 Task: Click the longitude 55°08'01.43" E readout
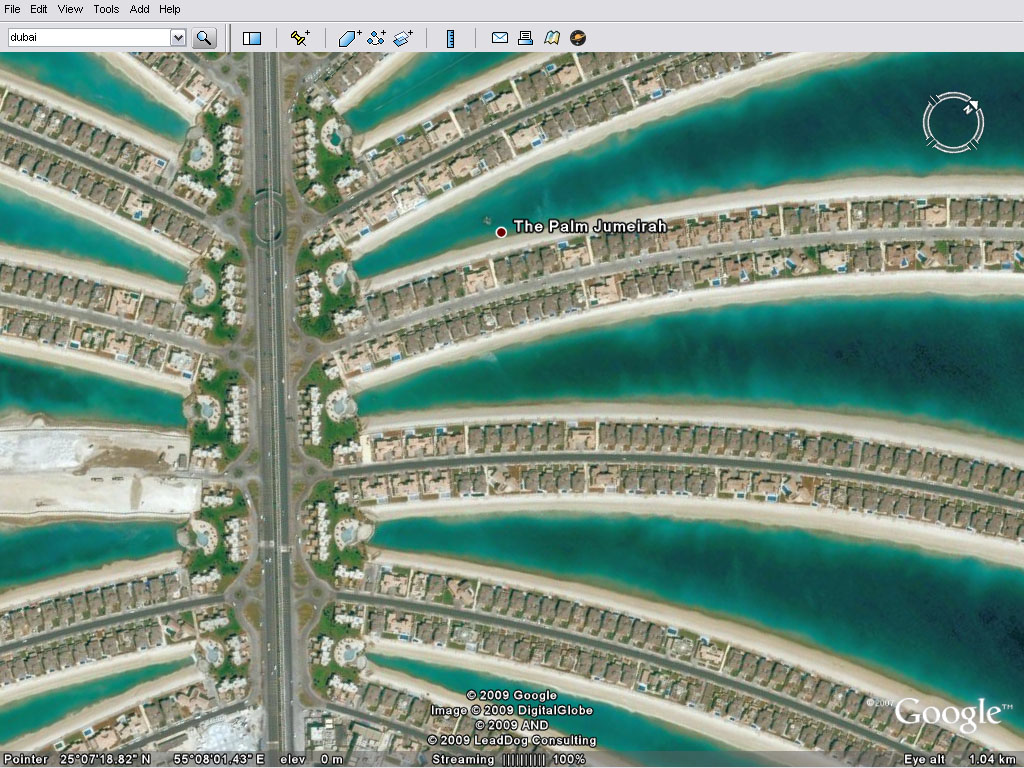click(219, 759)
